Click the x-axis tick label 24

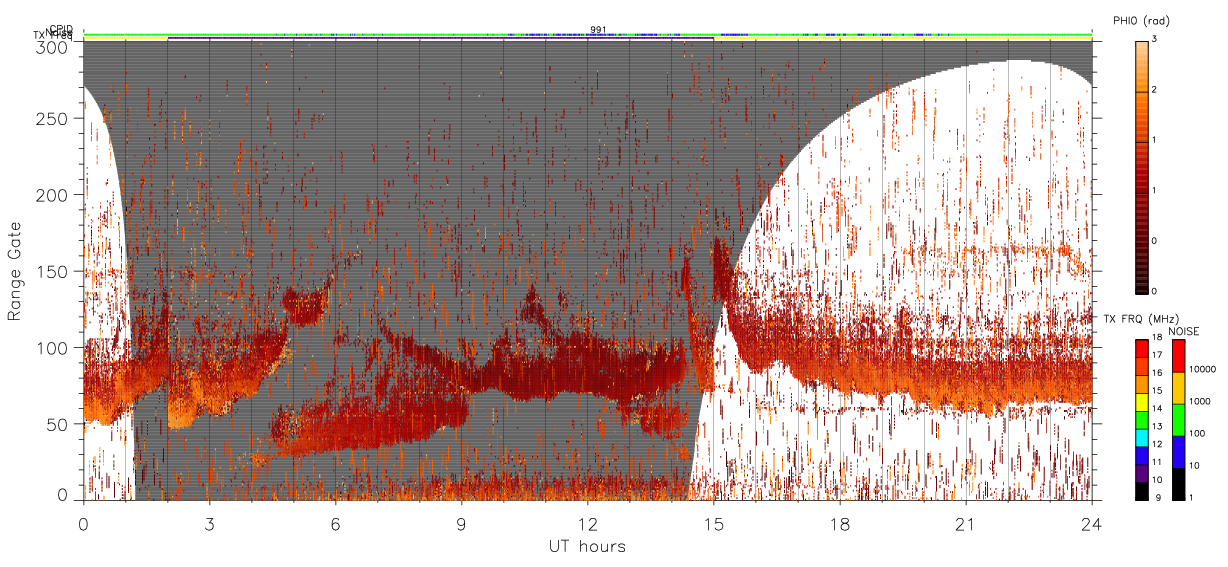point(1092,524)
